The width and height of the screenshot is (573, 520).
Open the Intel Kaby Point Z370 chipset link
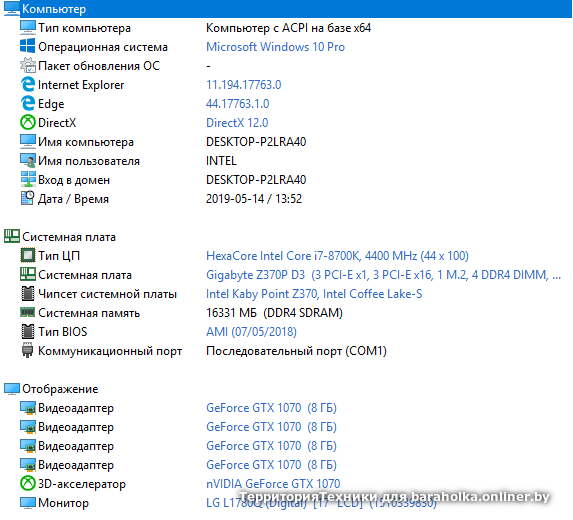point(314,294)
